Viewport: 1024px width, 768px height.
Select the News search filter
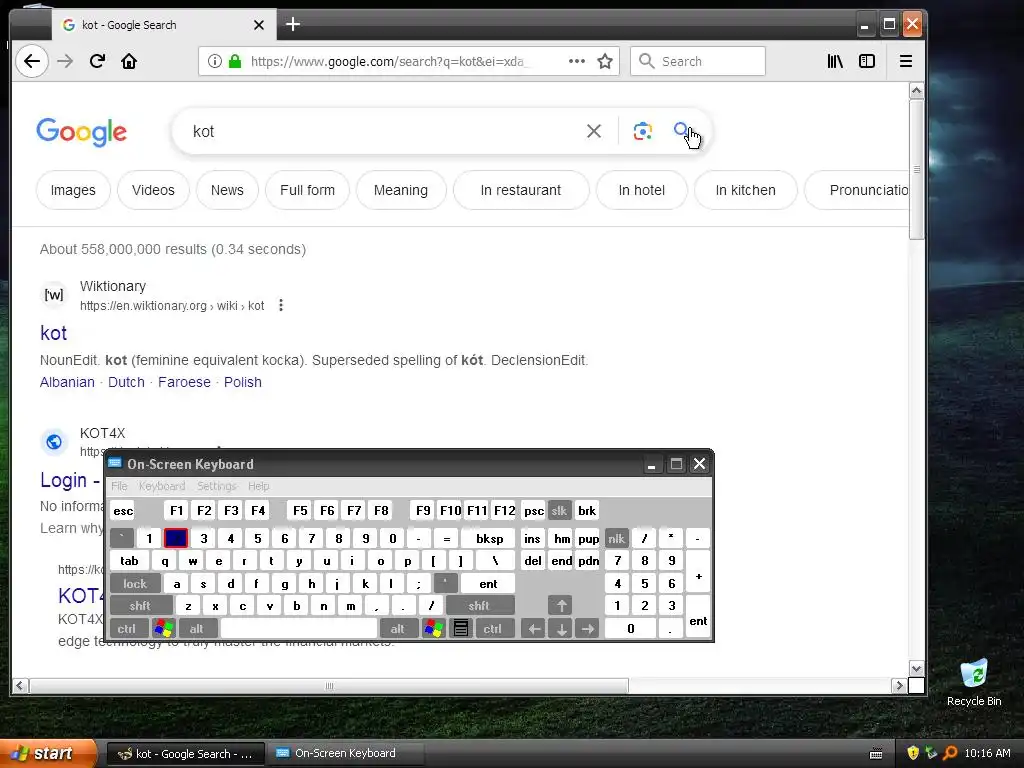(x=227, y=190)
